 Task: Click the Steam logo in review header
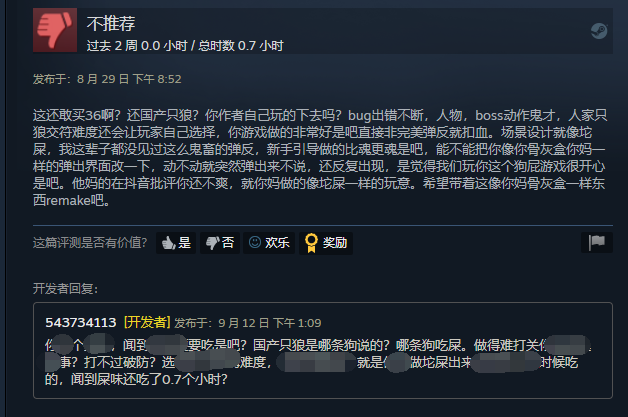[599, 31]
